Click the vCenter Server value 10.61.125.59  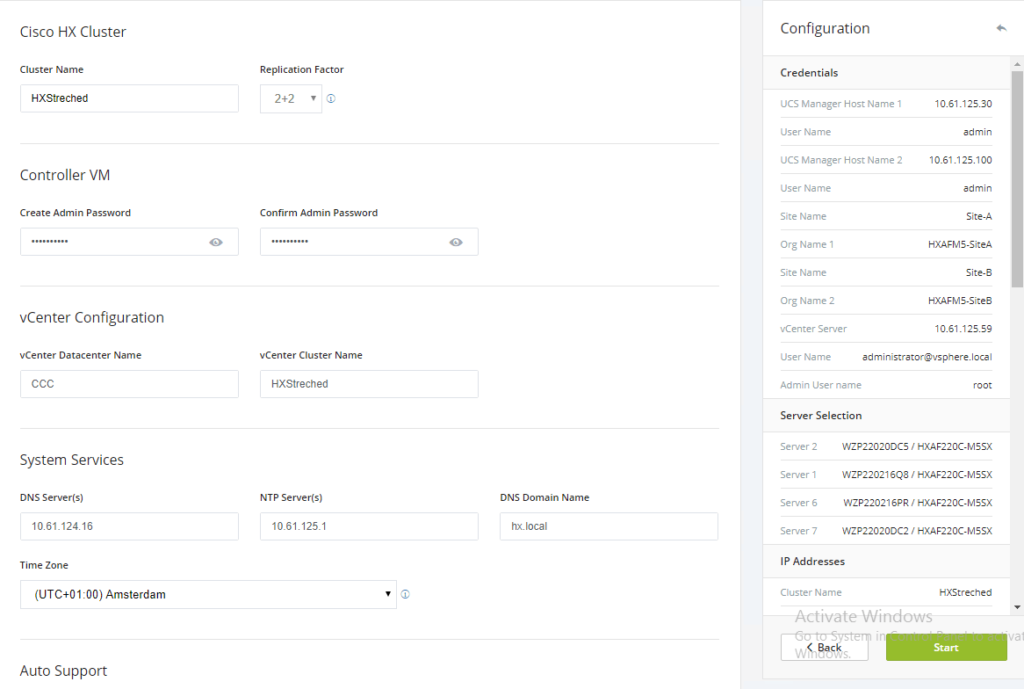coord(963,328)
